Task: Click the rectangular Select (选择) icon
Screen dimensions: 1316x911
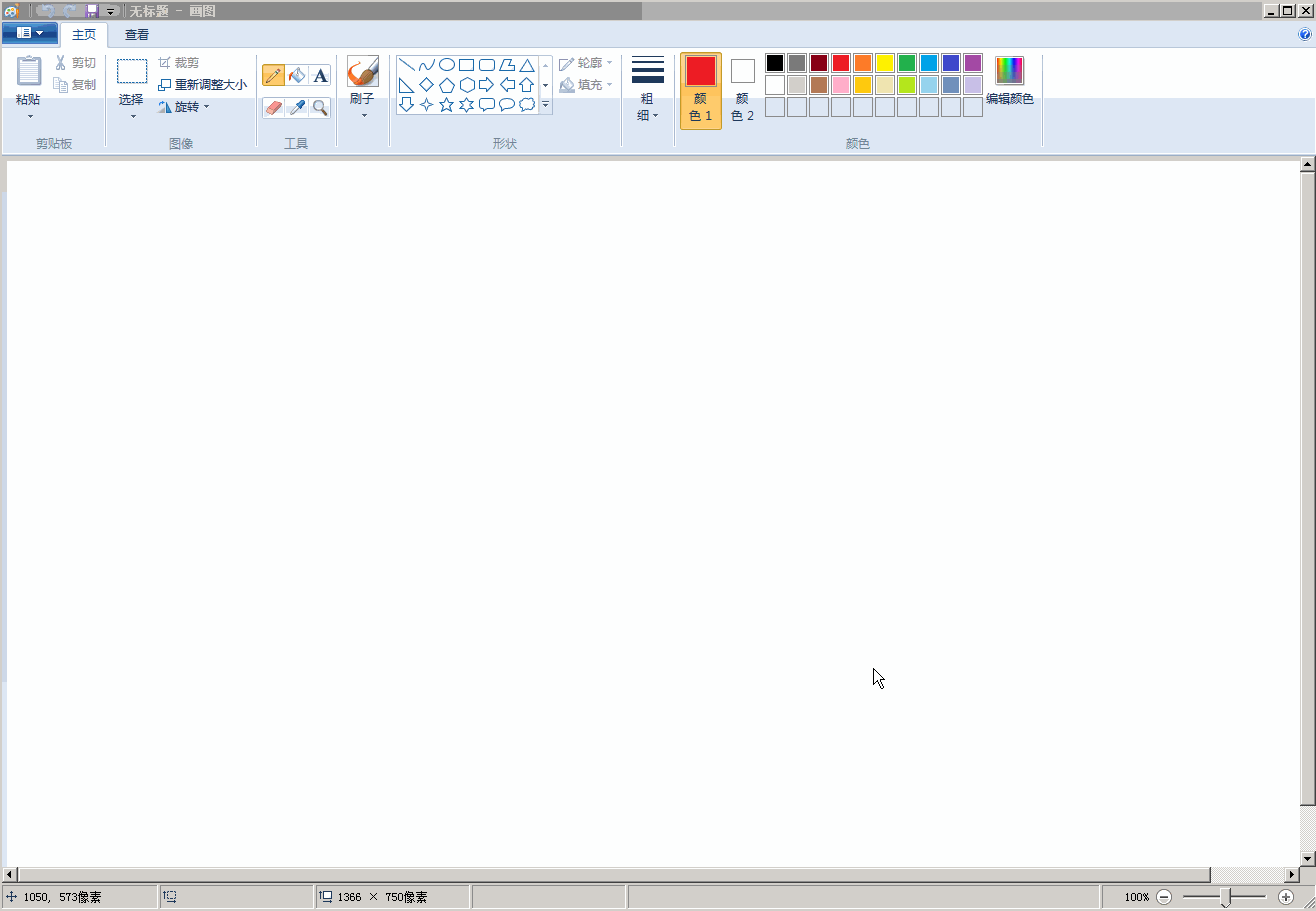Action: pyautogui.click(x=132, y=71)
